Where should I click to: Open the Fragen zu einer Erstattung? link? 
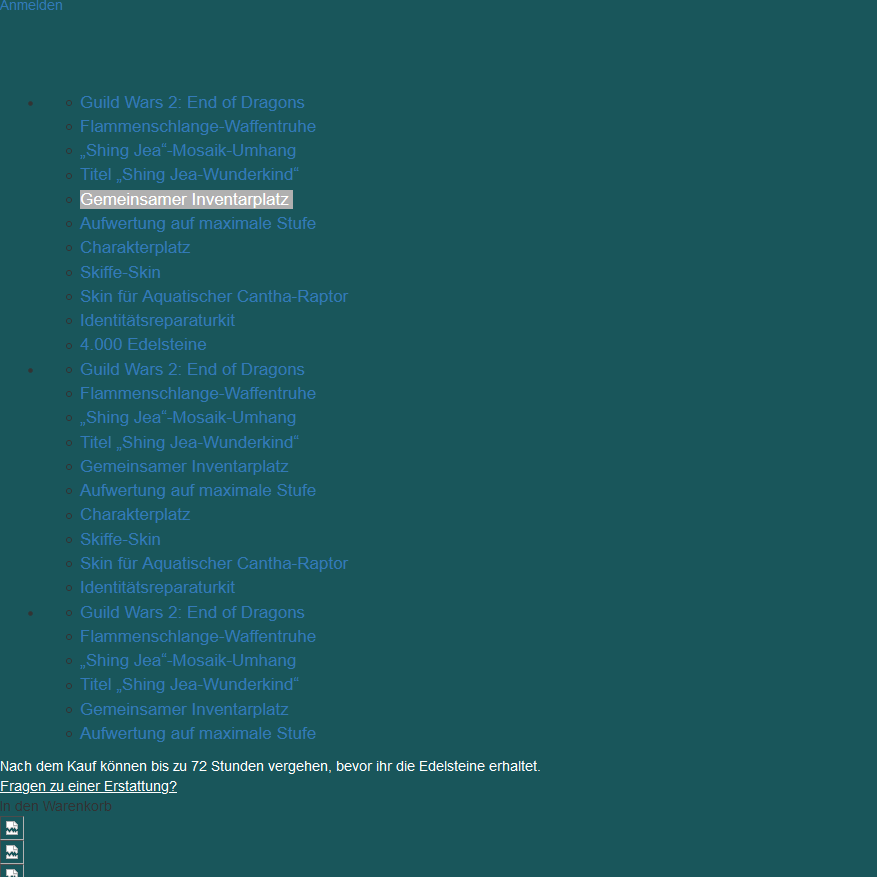click(88, 786)
